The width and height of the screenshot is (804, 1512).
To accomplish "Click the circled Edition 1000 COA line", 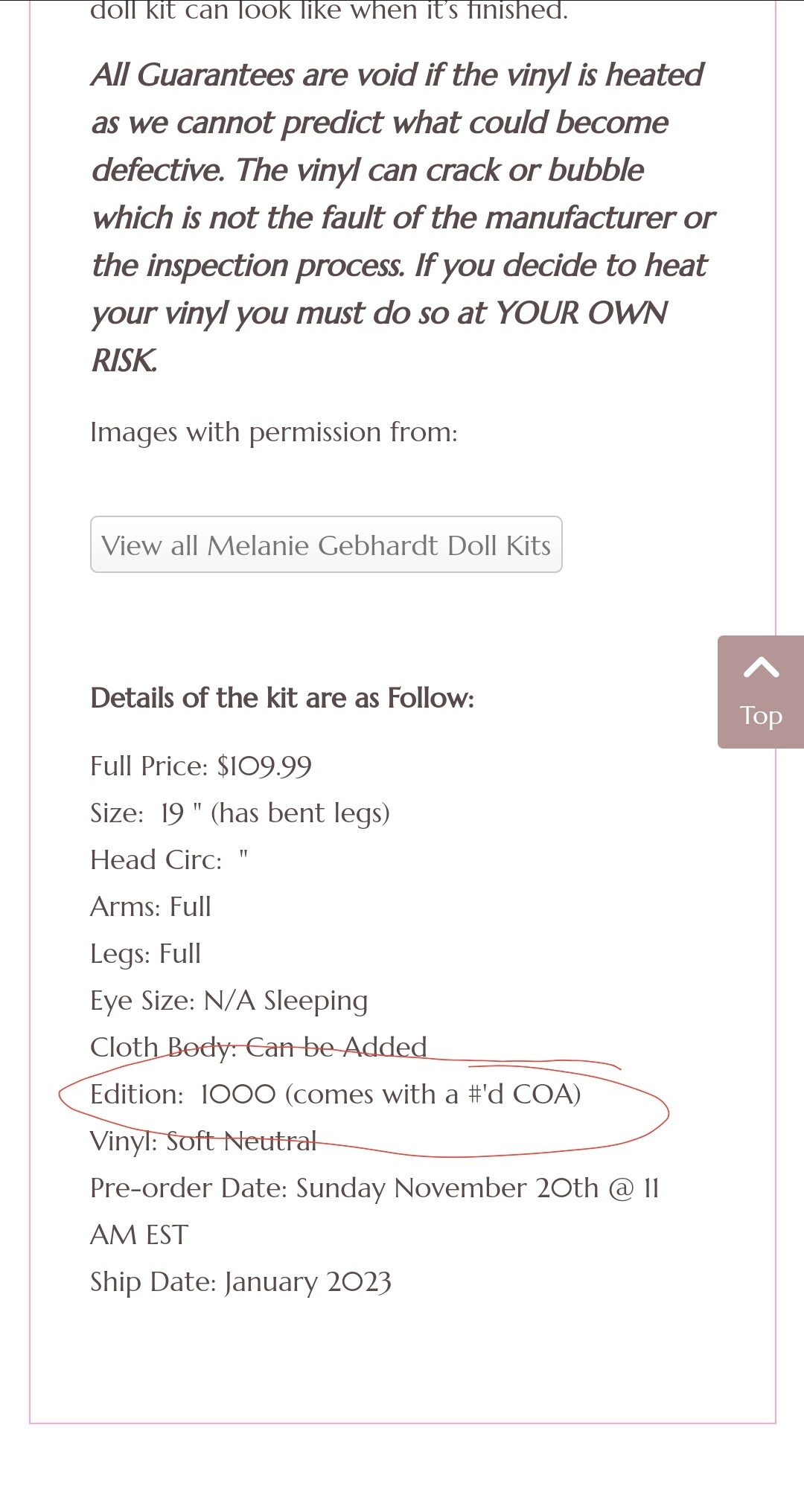I will click(335, 1094).
